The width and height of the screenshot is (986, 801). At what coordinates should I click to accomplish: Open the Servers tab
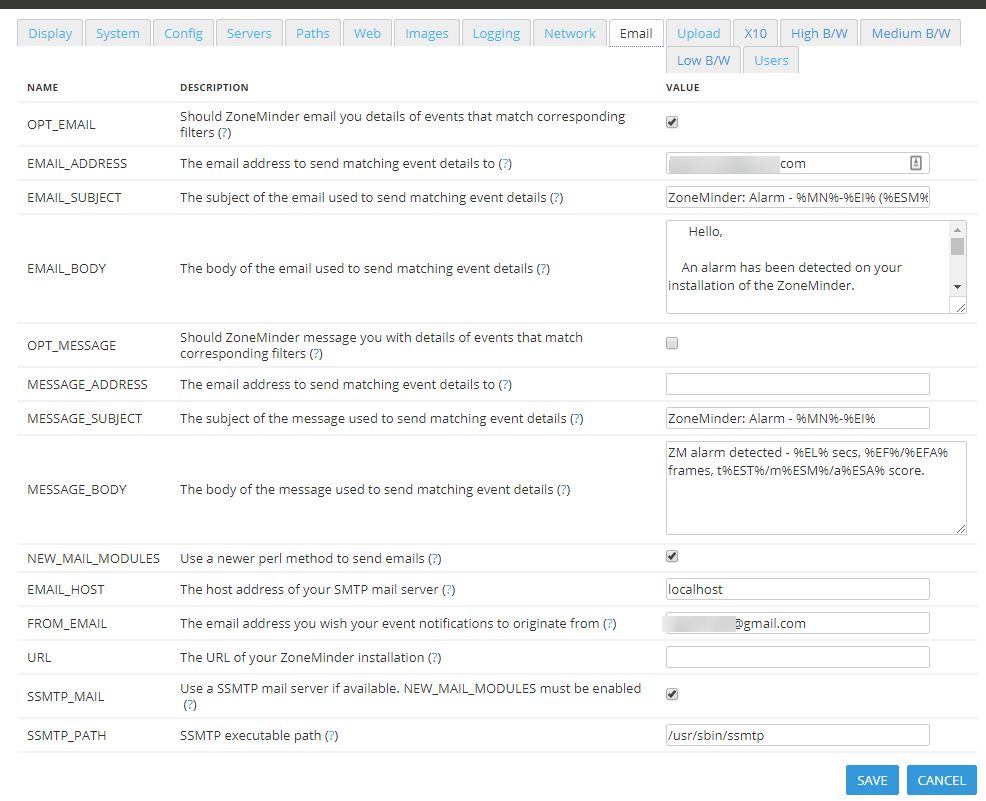coord(249,33)
